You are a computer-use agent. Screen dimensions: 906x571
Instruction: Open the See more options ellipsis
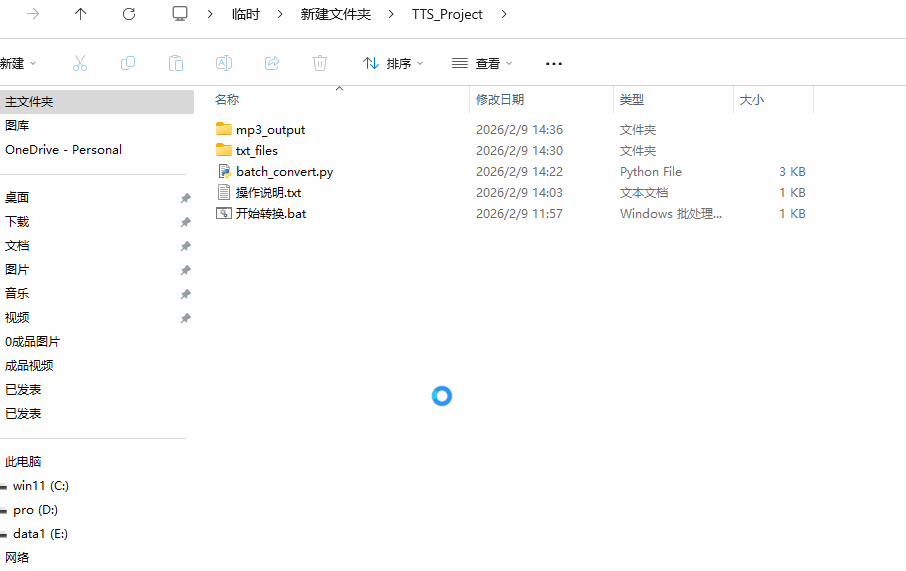554,64
